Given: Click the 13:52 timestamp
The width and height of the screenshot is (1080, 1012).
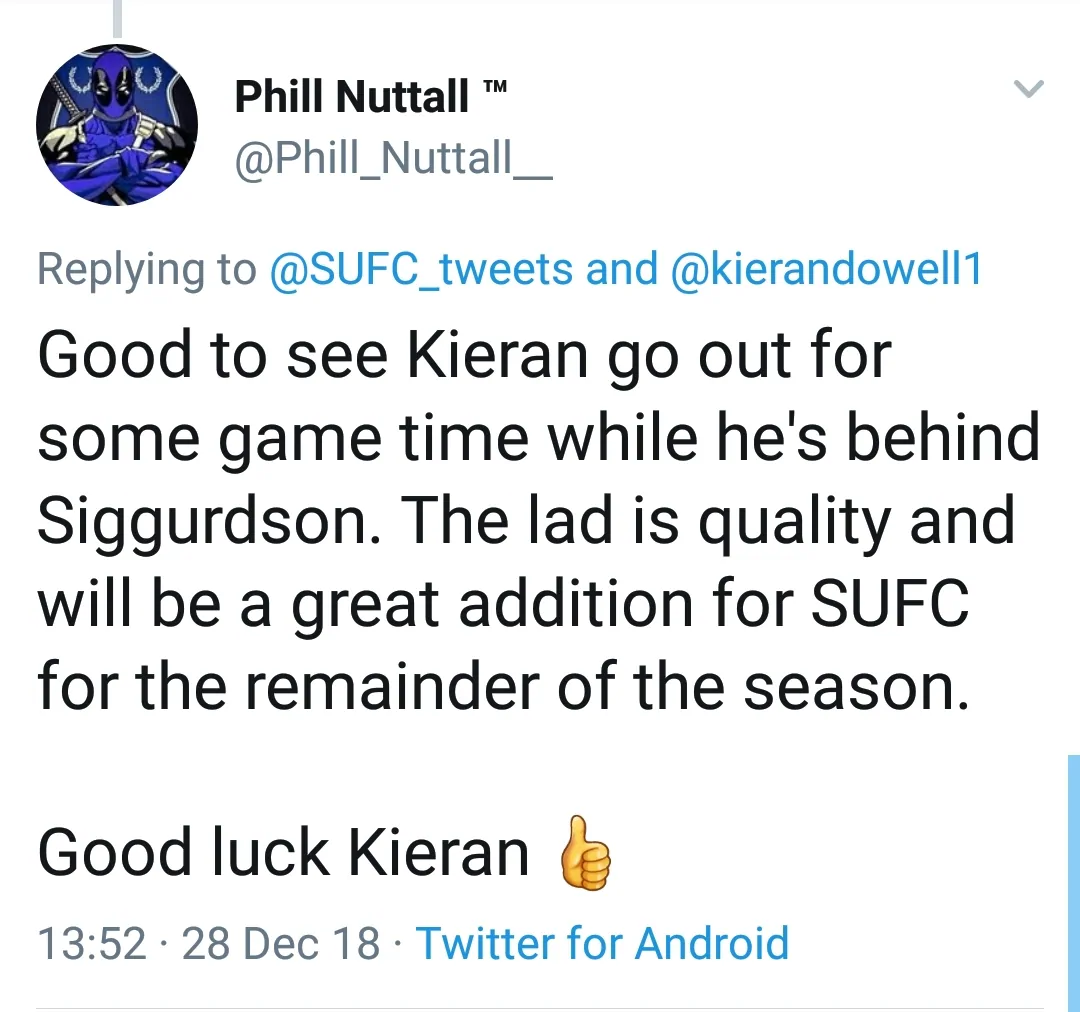Looking at the screenshot, I should click(x=92, y=943).
